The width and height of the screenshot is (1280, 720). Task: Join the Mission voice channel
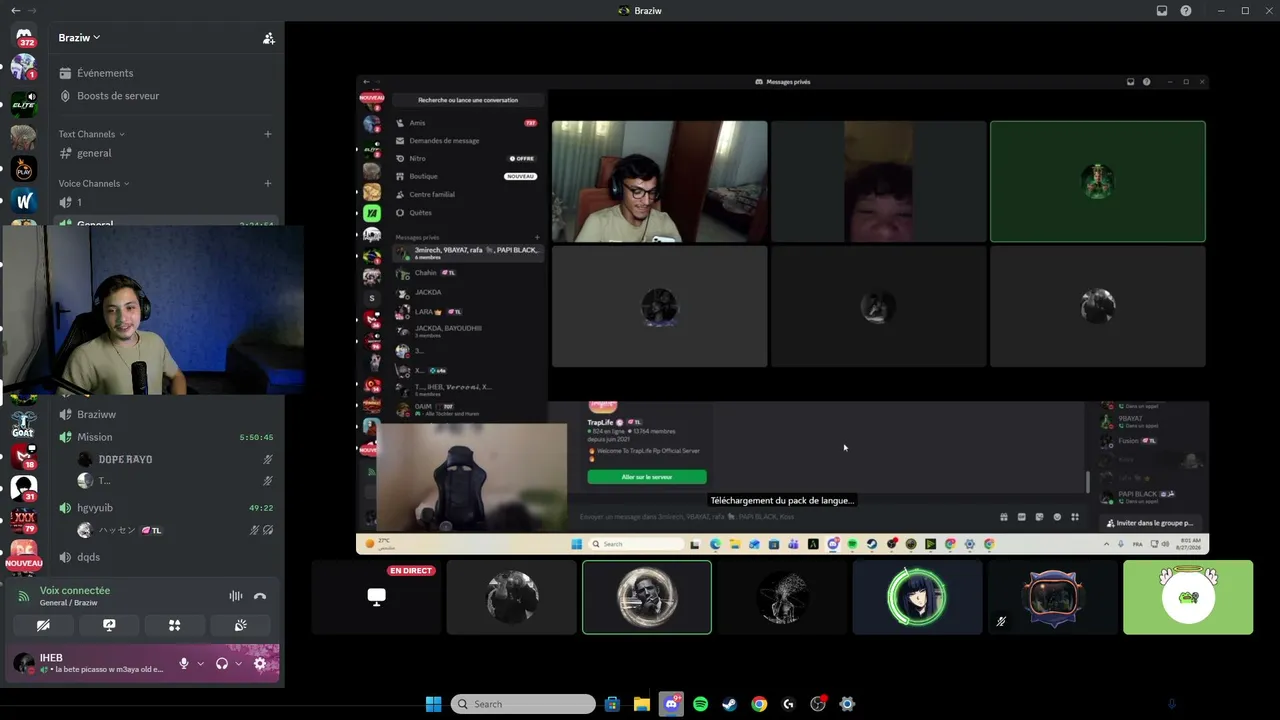click(166, 437)
